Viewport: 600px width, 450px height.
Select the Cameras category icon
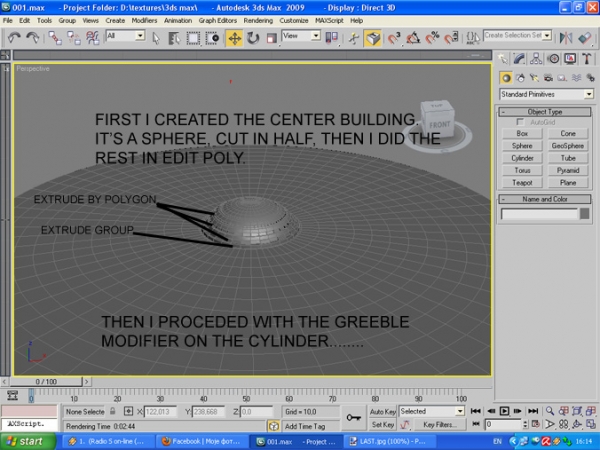[548, 78]
